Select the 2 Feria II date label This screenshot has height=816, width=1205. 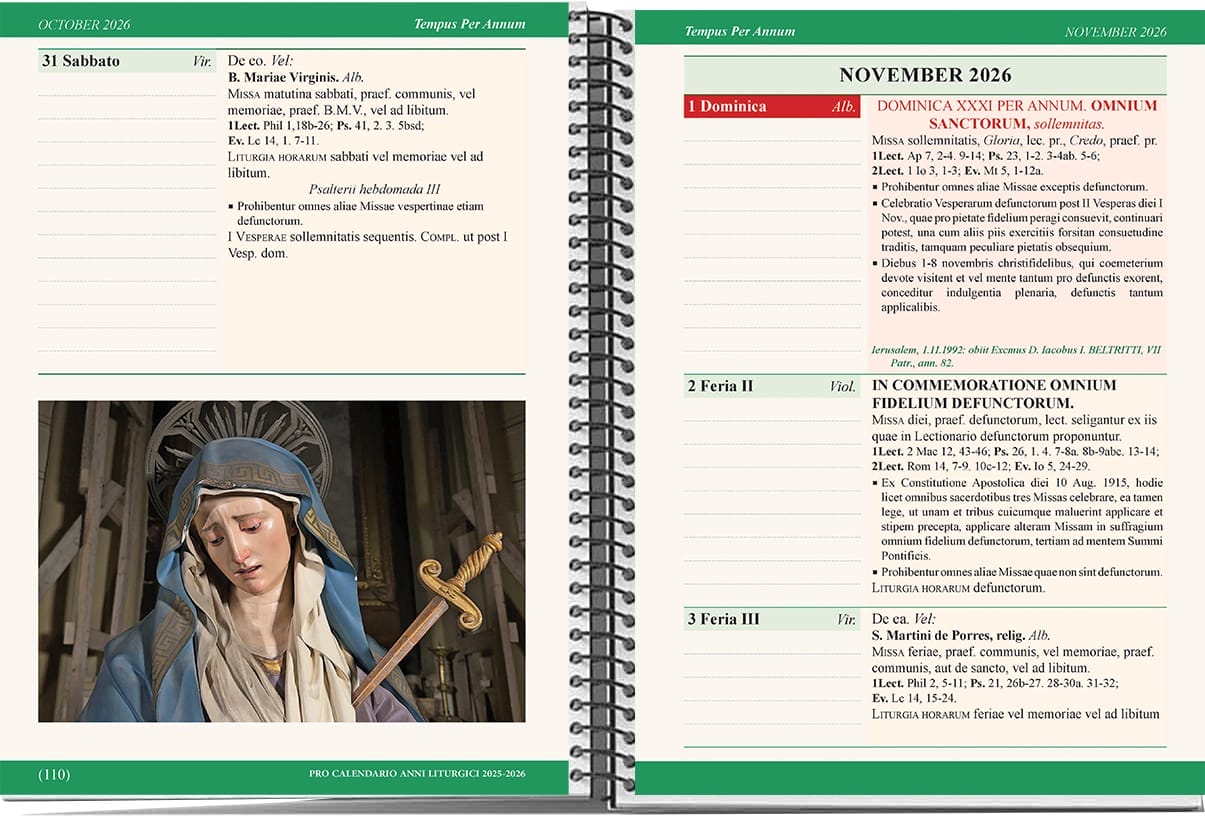click(720, 386)
